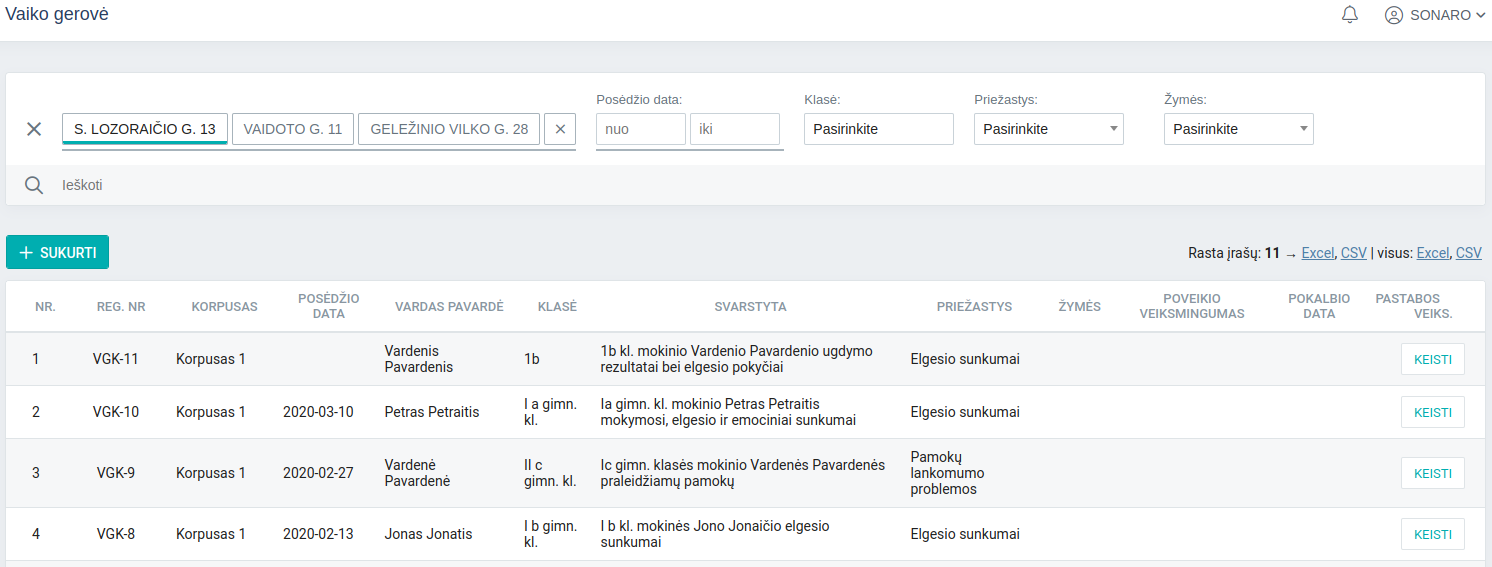This screenshot has width=1492, height=567.
Task: Open the SONARO user account menu
Action: (1435, 15)
